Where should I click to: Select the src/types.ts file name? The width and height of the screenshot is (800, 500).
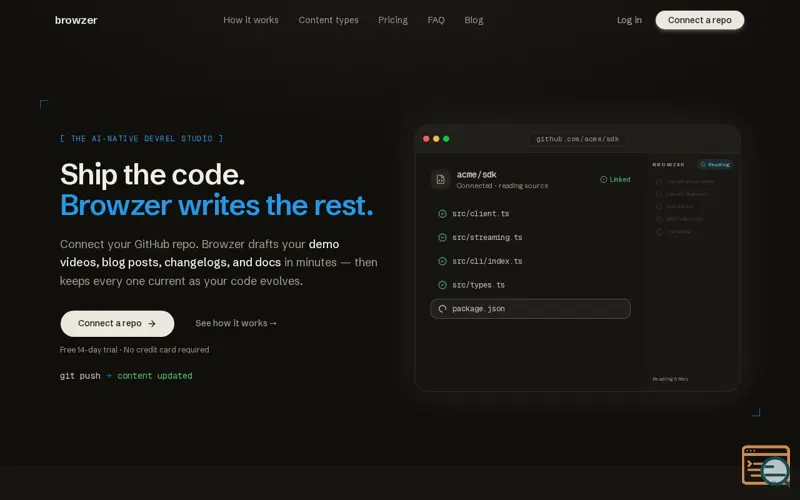coord(479,285)
